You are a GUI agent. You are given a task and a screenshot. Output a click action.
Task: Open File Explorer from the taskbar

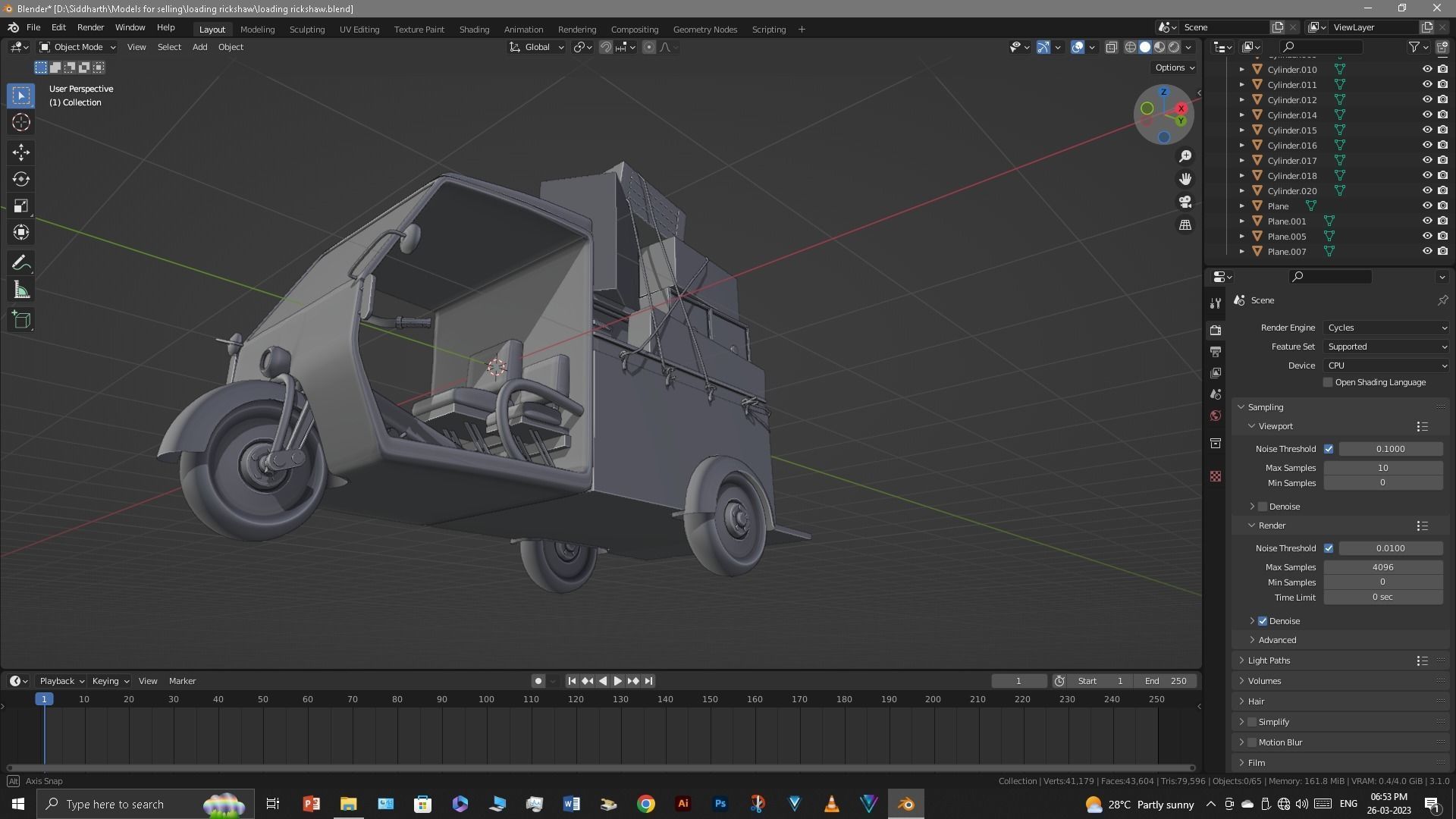tap(348, 804)
